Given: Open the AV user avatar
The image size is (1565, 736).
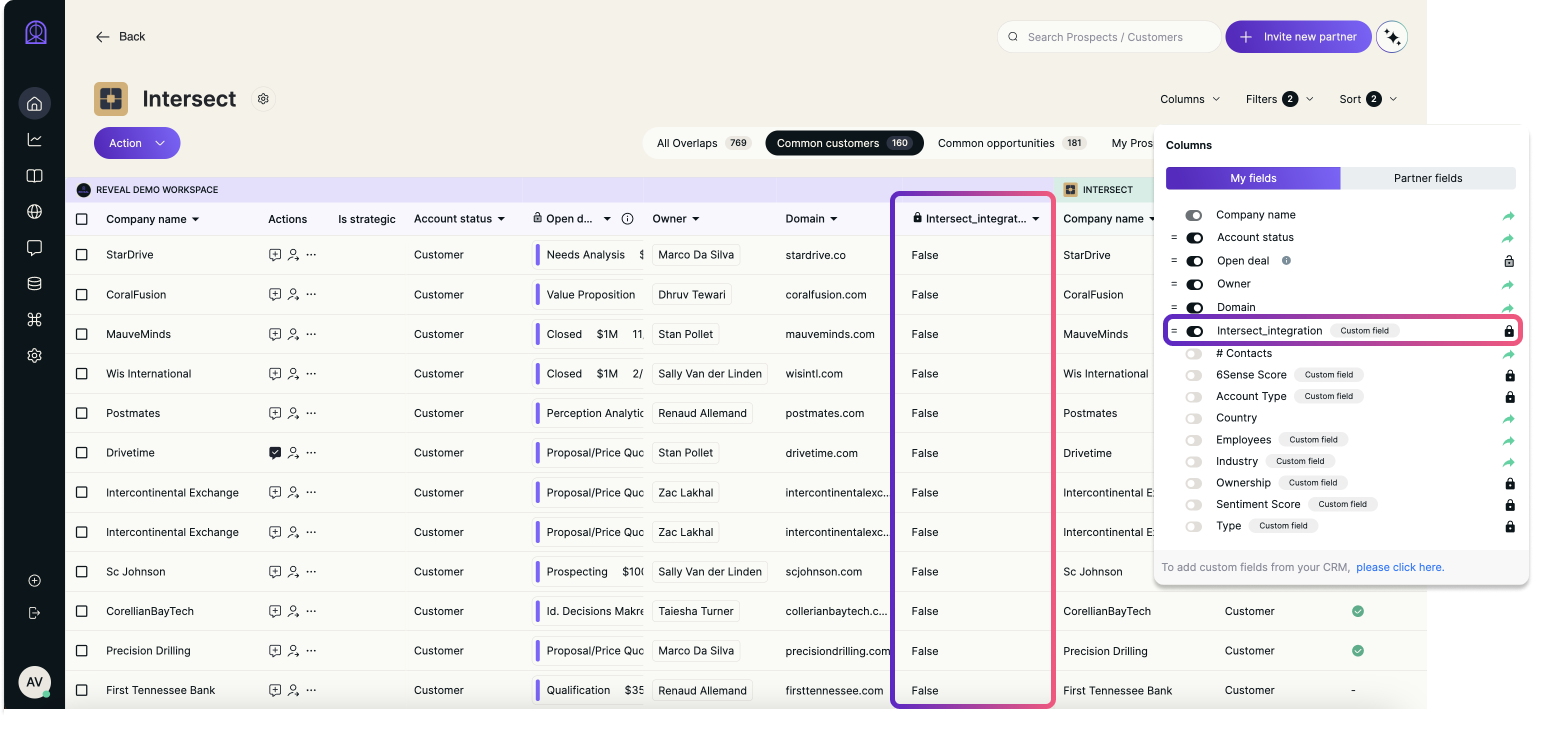Looking at the screenshot, I should tap(34, 682).
